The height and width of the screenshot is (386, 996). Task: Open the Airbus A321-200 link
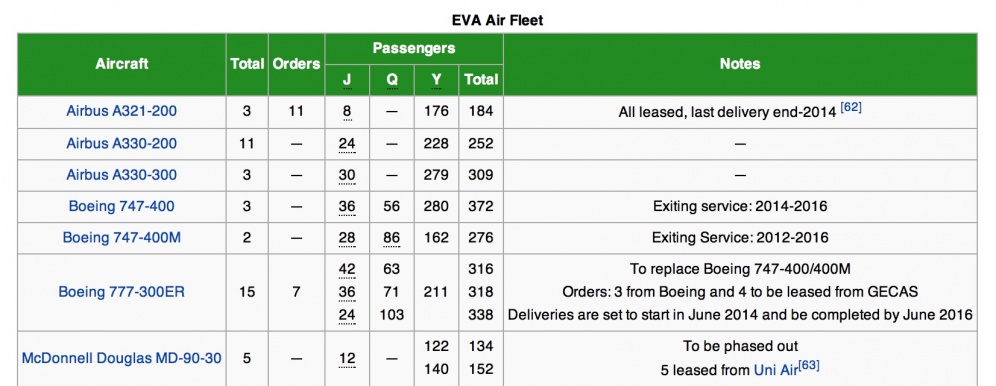[121, 111]
